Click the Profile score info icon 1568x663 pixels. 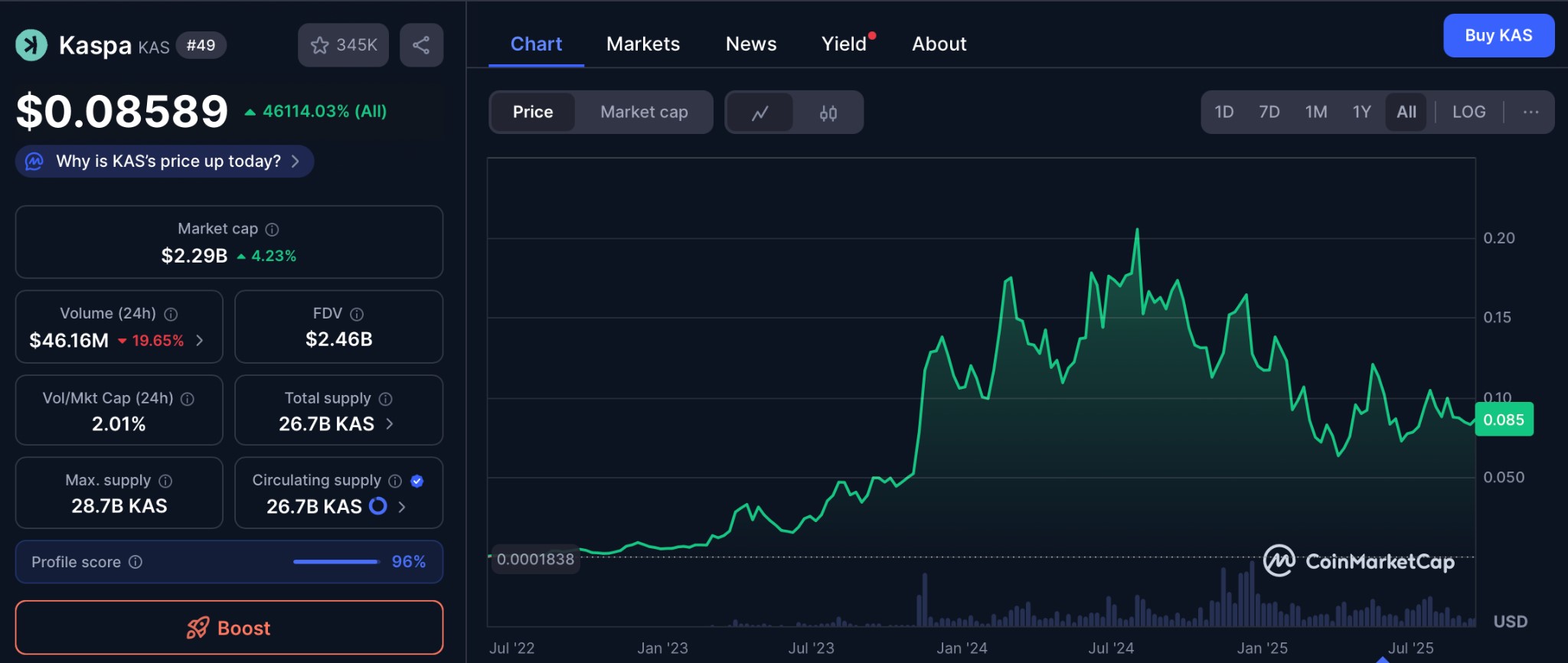click(136, 562)
